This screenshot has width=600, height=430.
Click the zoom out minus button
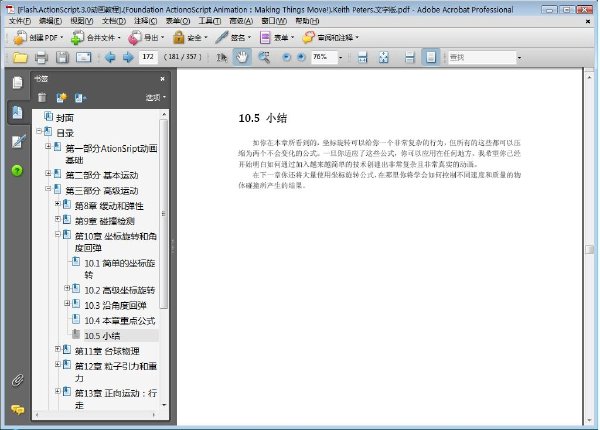(286, 57)
